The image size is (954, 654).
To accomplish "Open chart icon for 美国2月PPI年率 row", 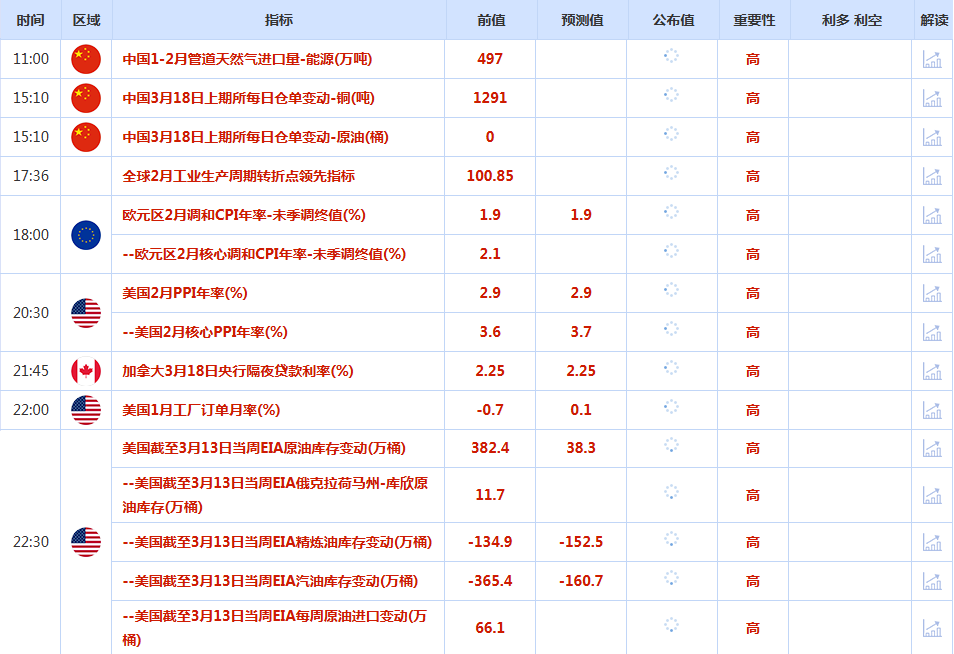I will pos(932,293).
